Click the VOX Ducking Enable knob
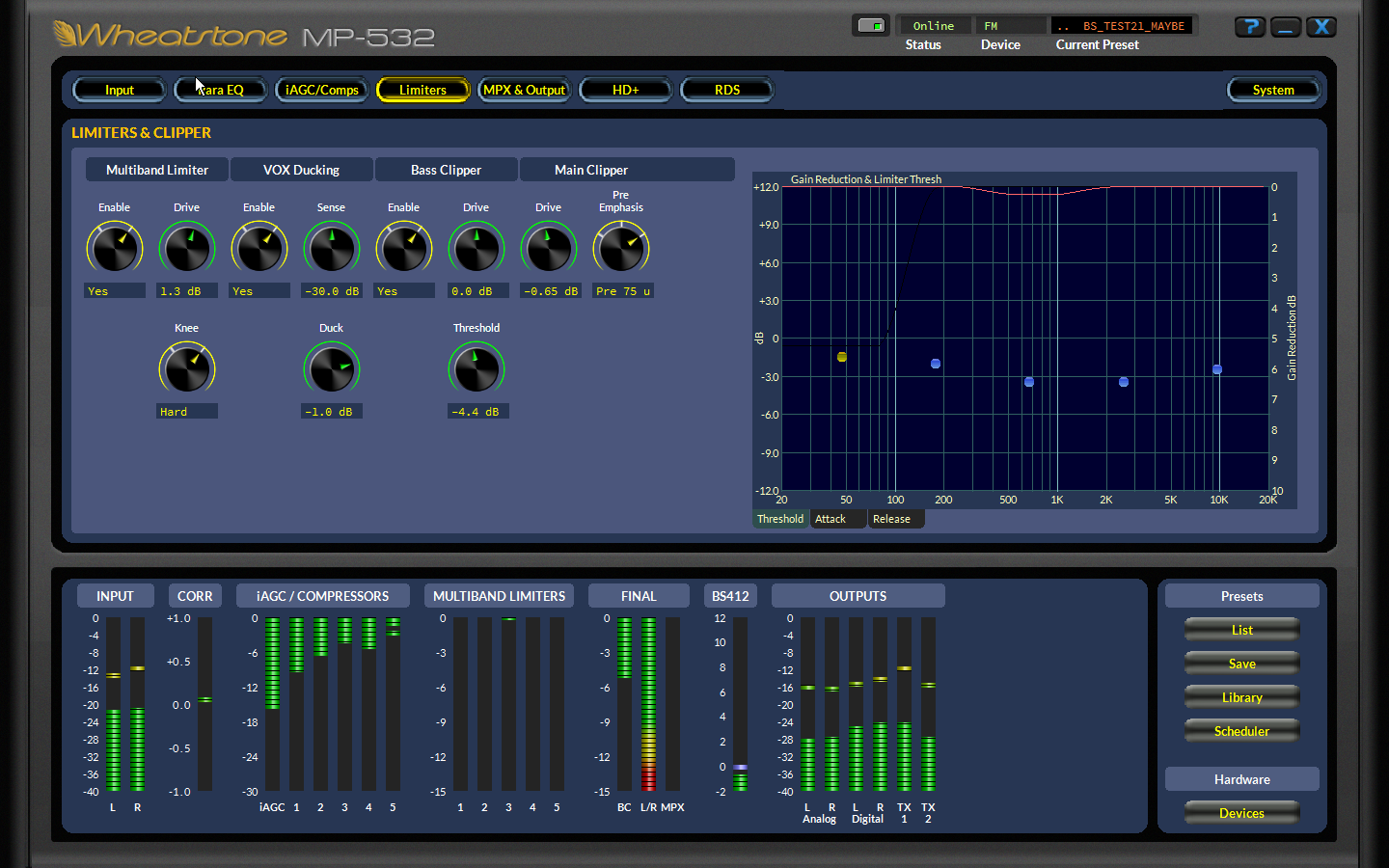1389x868 pixels. 259,248
